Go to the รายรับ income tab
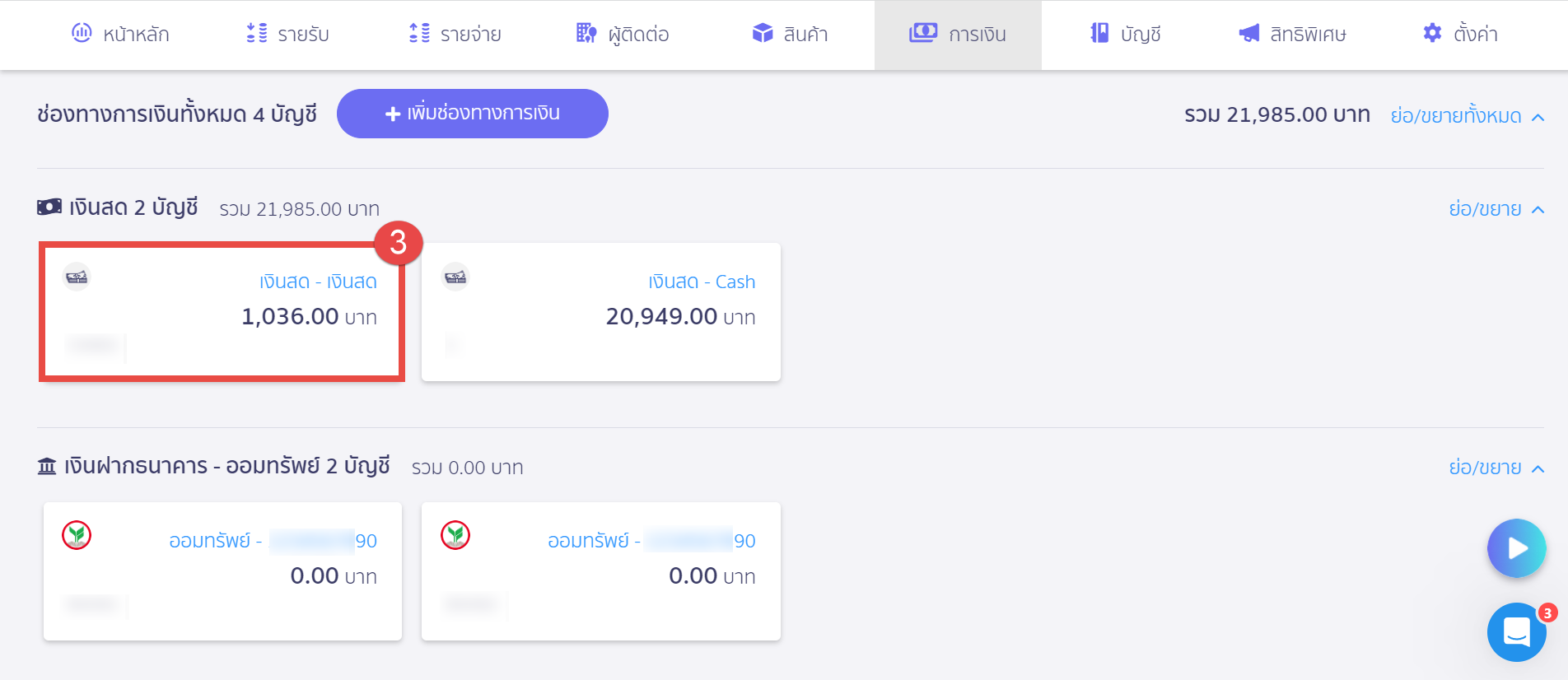This screenshot has width=1568, height=680. 287,35
